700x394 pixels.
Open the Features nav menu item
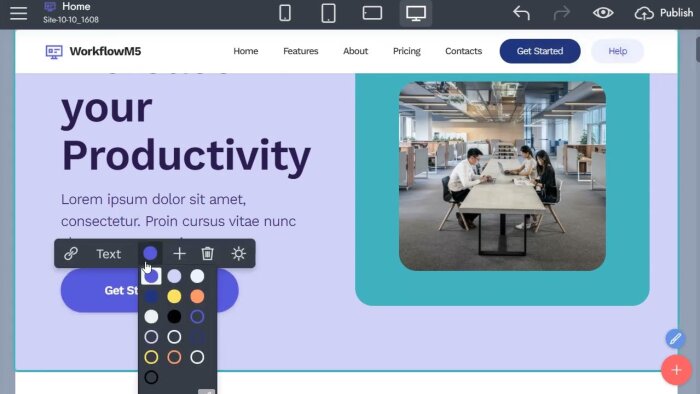click(x=300, y=51)
